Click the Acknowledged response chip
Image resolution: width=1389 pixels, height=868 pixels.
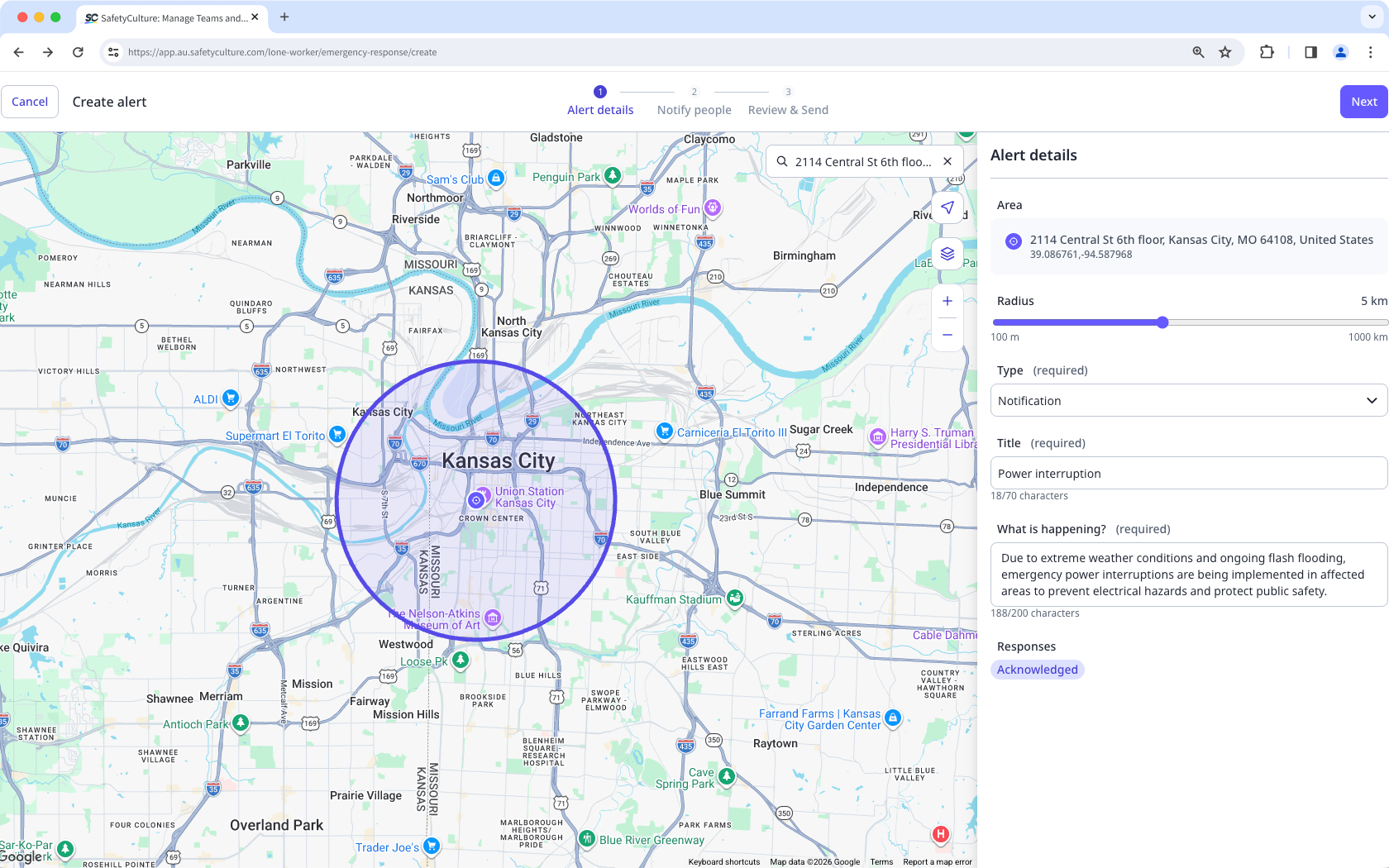[1037, 670]
